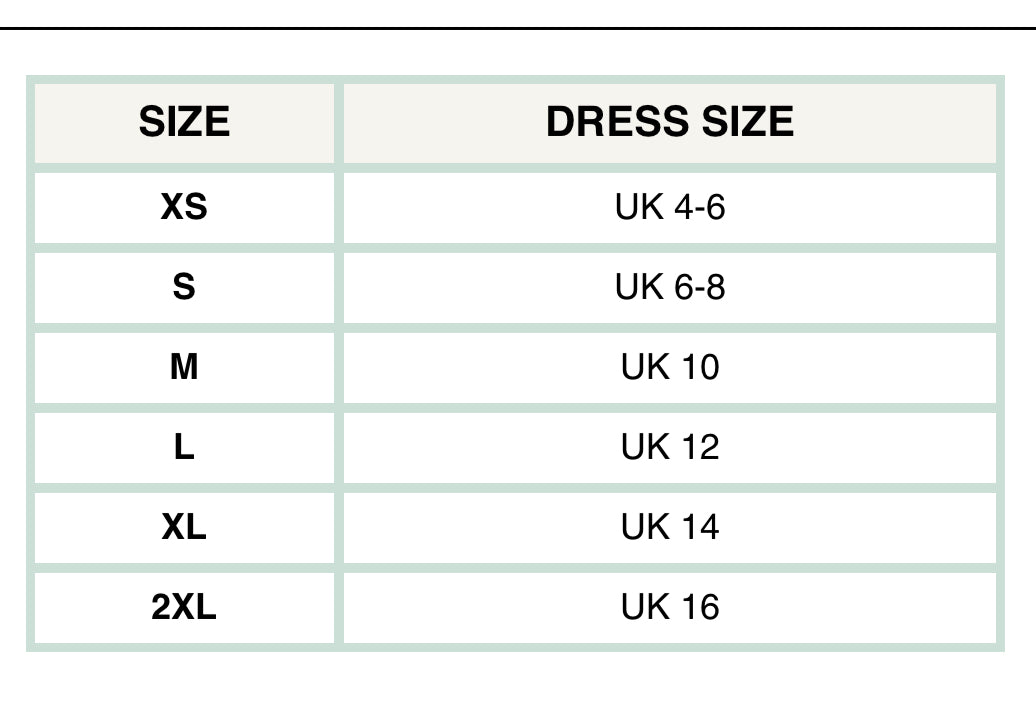The image size is (1036, 702).
Task: Click divider between SIZE and DRESS SIZE headers
Action: pyautogui.click(x=339, y=122)
